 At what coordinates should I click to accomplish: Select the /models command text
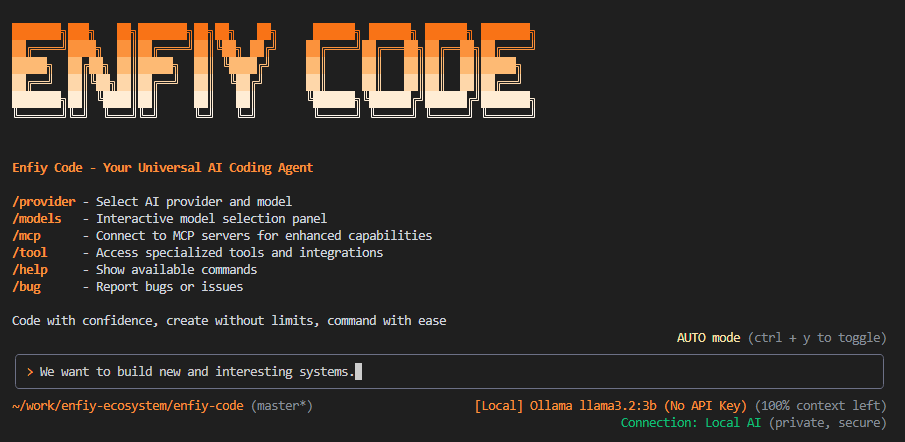37,219
